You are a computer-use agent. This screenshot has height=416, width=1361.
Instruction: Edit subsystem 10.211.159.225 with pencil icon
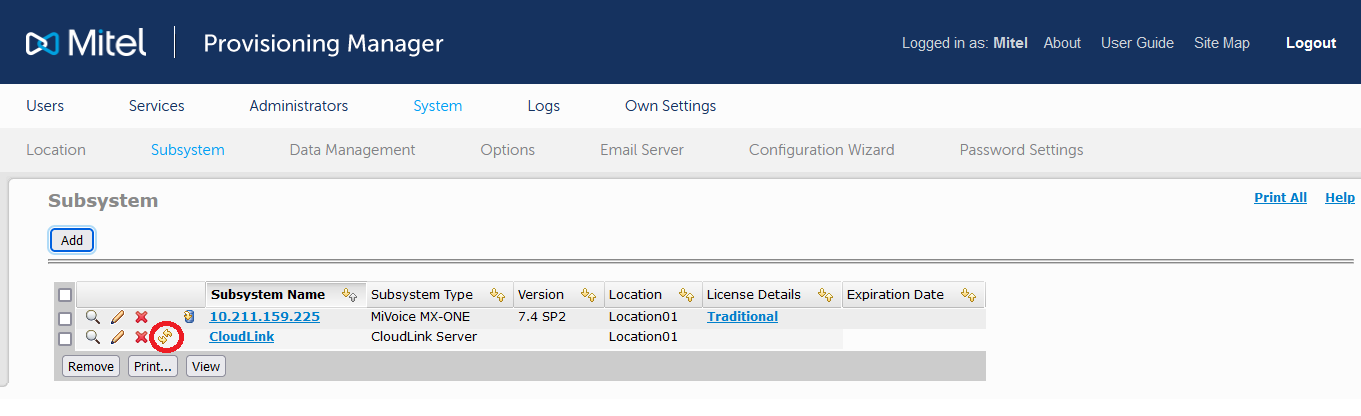(117, 317)
